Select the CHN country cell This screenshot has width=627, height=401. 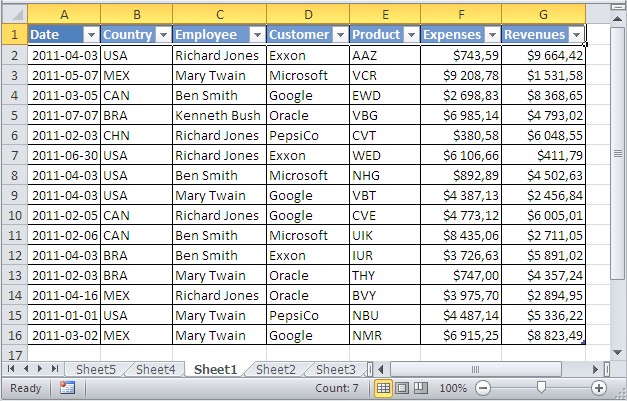(x=136, y=135)
